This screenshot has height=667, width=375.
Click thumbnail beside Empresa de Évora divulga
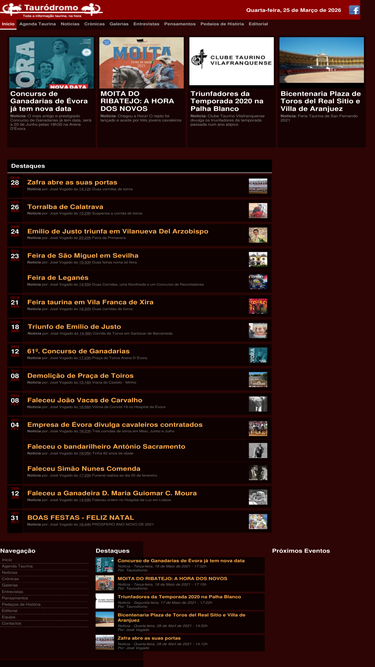click(x=258, y=428)
